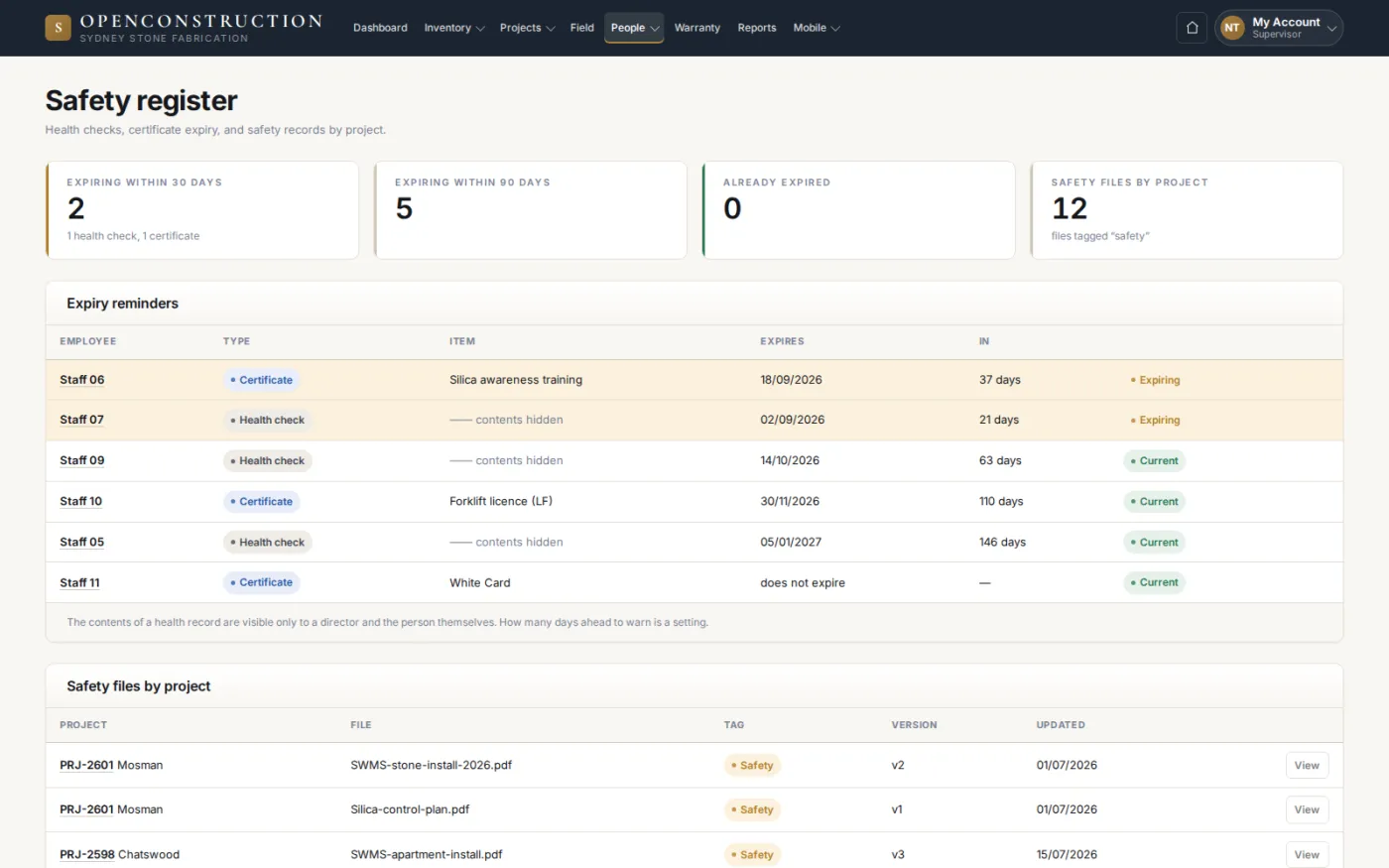The height and width of the screenshot is (868, 1389).
Task: Click the 15/07/2026 updated date
Action: tap(1067, 854)
